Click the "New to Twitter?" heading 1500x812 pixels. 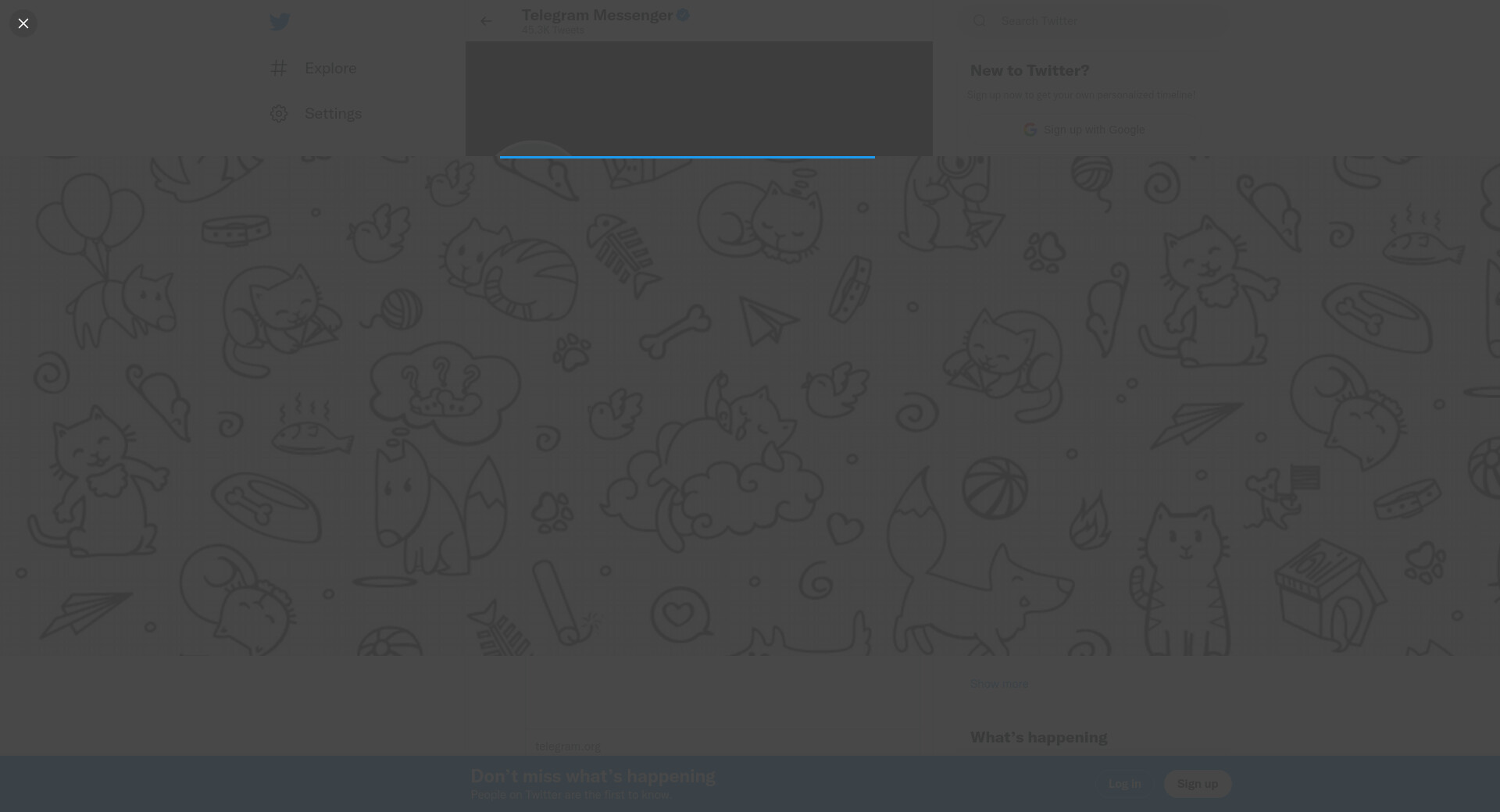pos(1030,71)
